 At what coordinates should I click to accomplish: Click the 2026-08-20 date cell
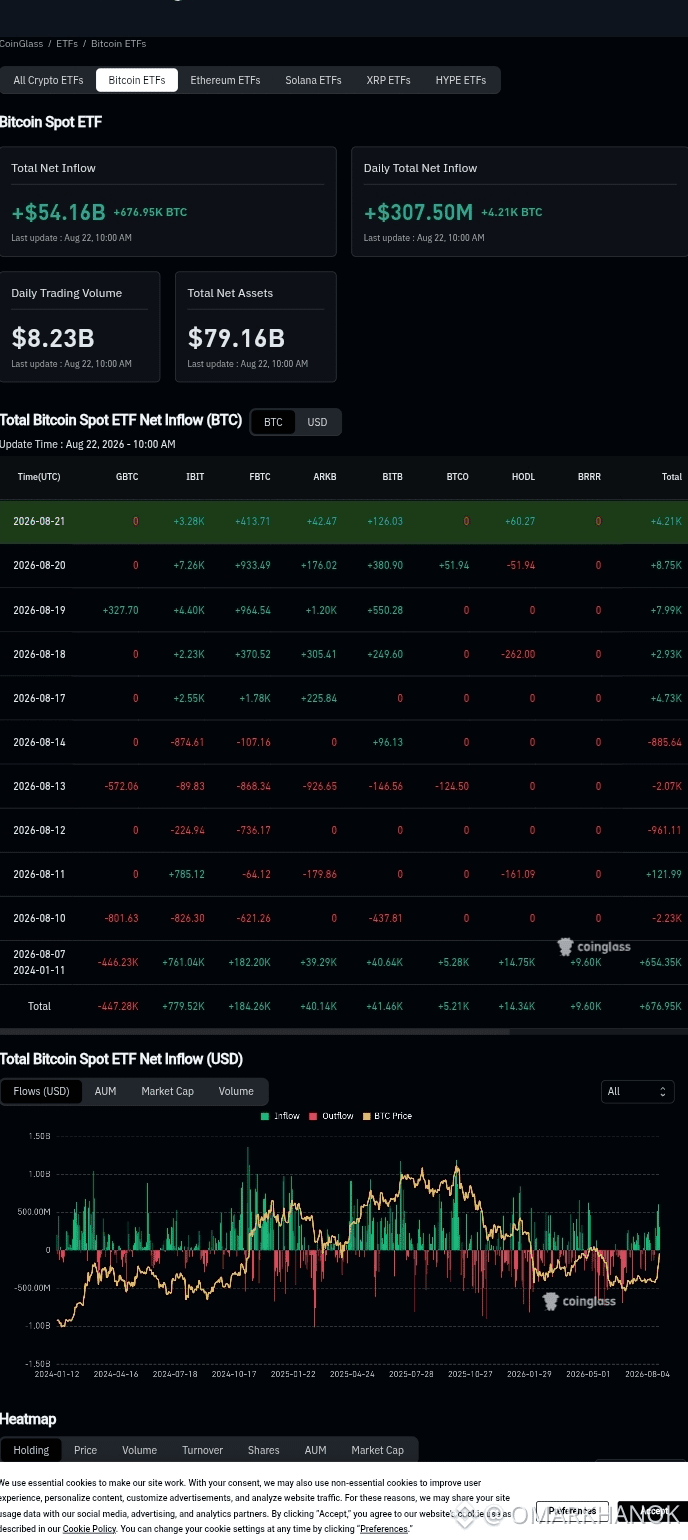39,565
